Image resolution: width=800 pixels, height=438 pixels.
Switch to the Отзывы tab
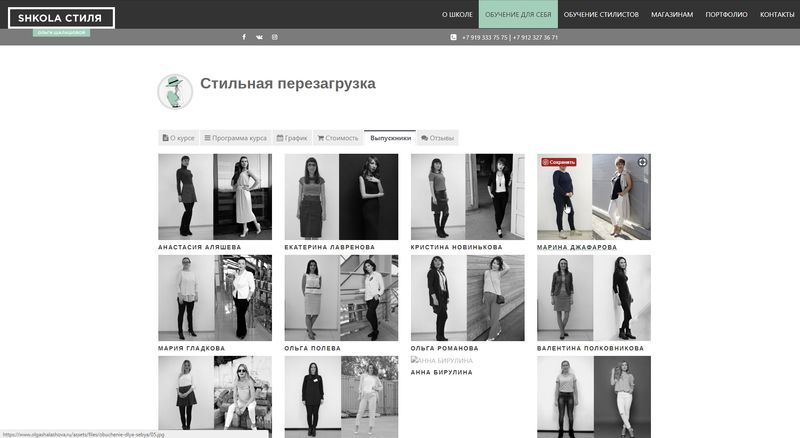pos(437,138)
